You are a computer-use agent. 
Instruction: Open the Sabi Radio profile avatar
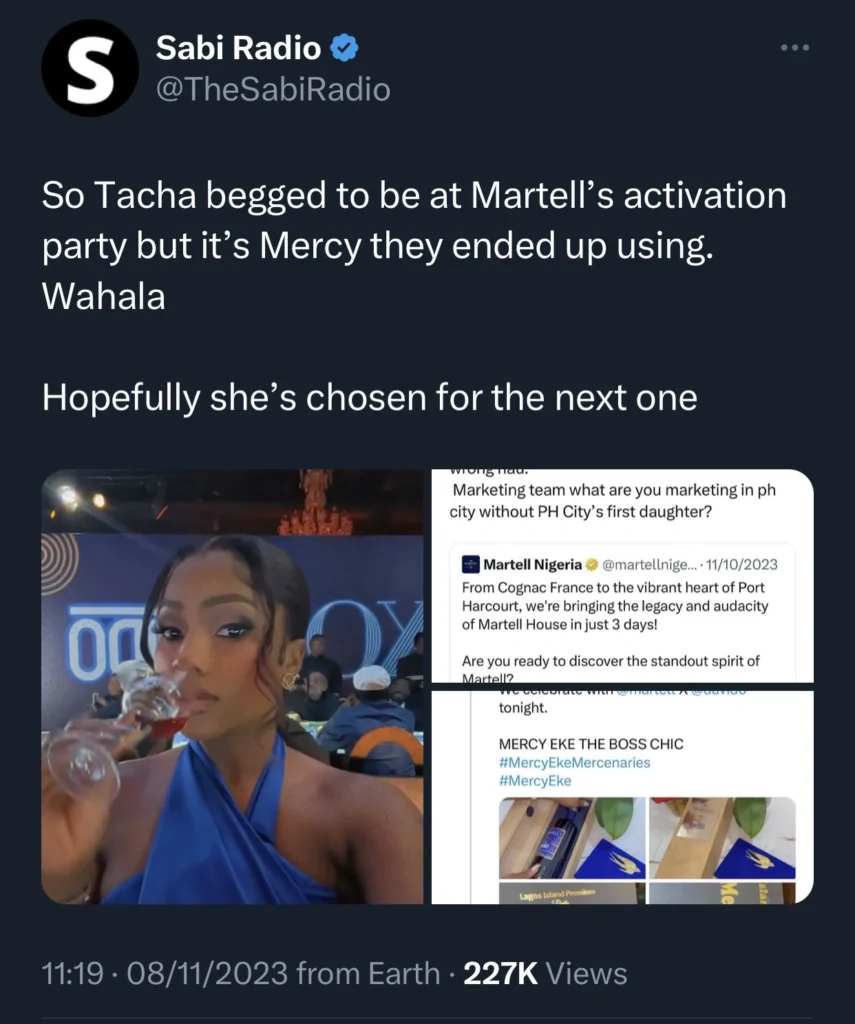[89, 68]
